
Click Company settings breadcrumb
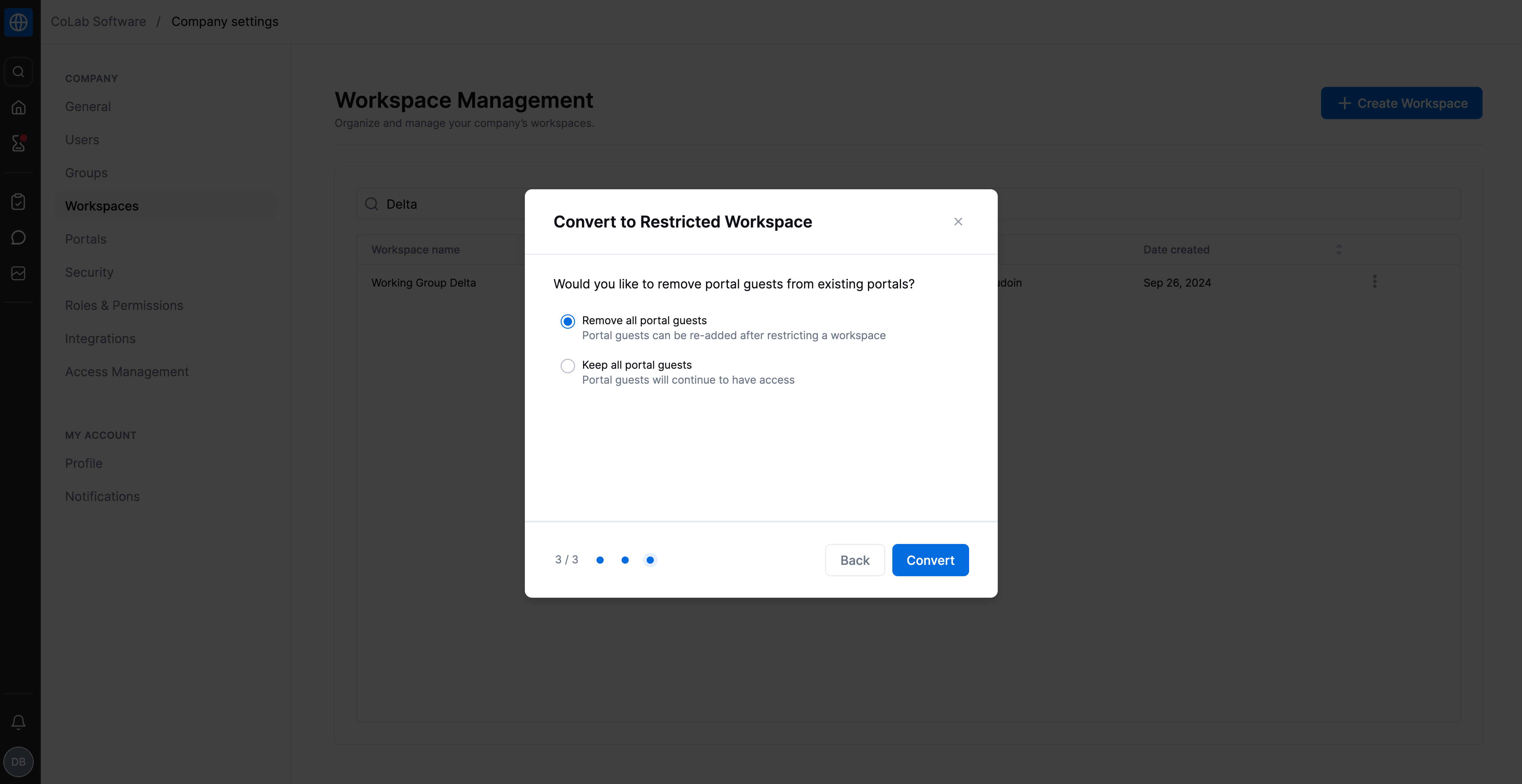(x=225, y=22)
